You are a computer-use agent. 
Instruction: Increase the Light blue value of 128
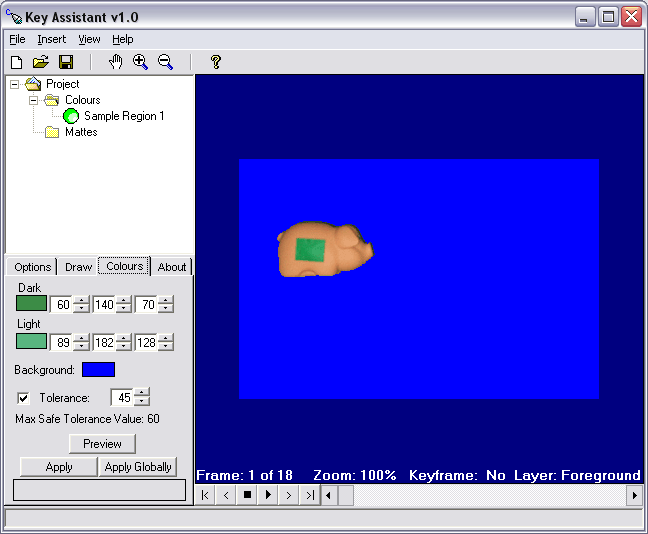pyautogui.click(x=166, y=338)
